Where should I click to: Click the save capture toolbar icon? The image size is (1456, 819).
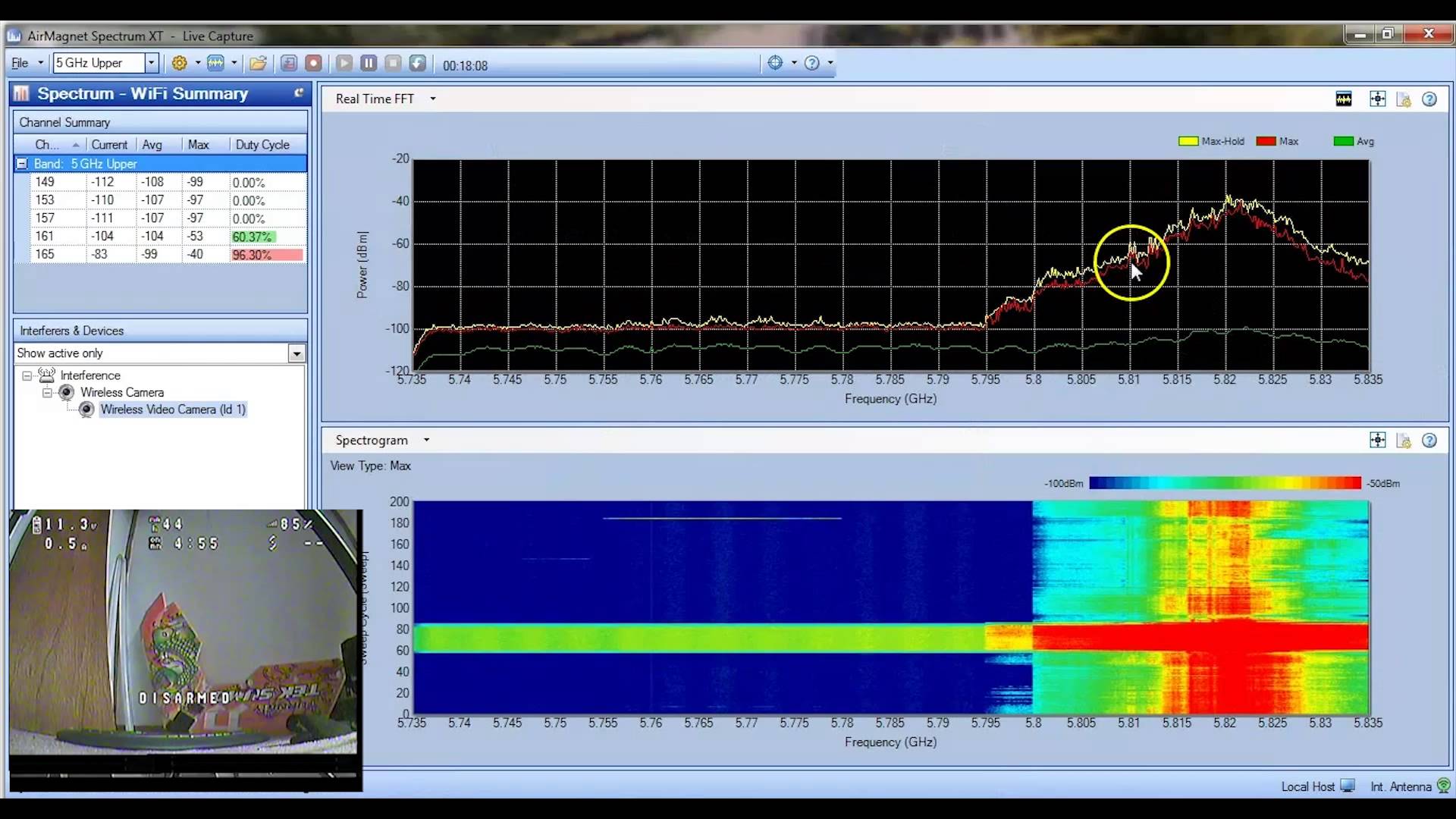point(289,63)
